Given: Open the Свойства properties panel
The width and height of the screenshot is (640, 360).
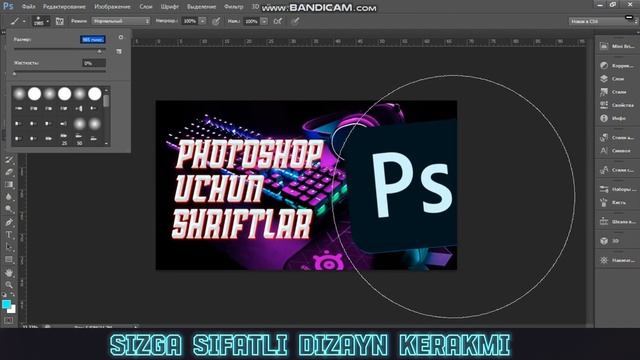Looking at the screenshot, I should click(x=617, y=105).
